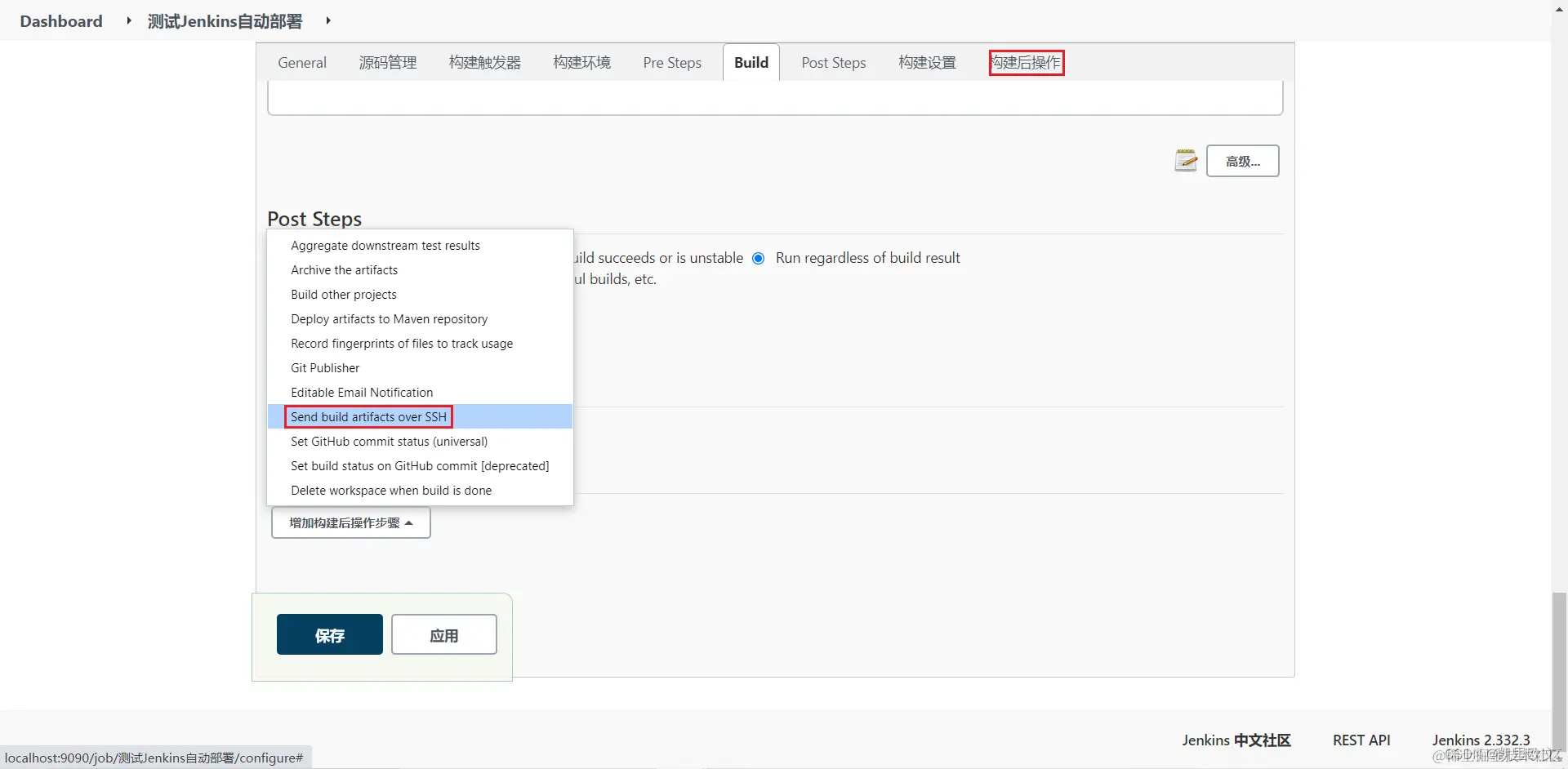Open the REST API link
Viewport: 1568px width, 769px height.
1361,740
